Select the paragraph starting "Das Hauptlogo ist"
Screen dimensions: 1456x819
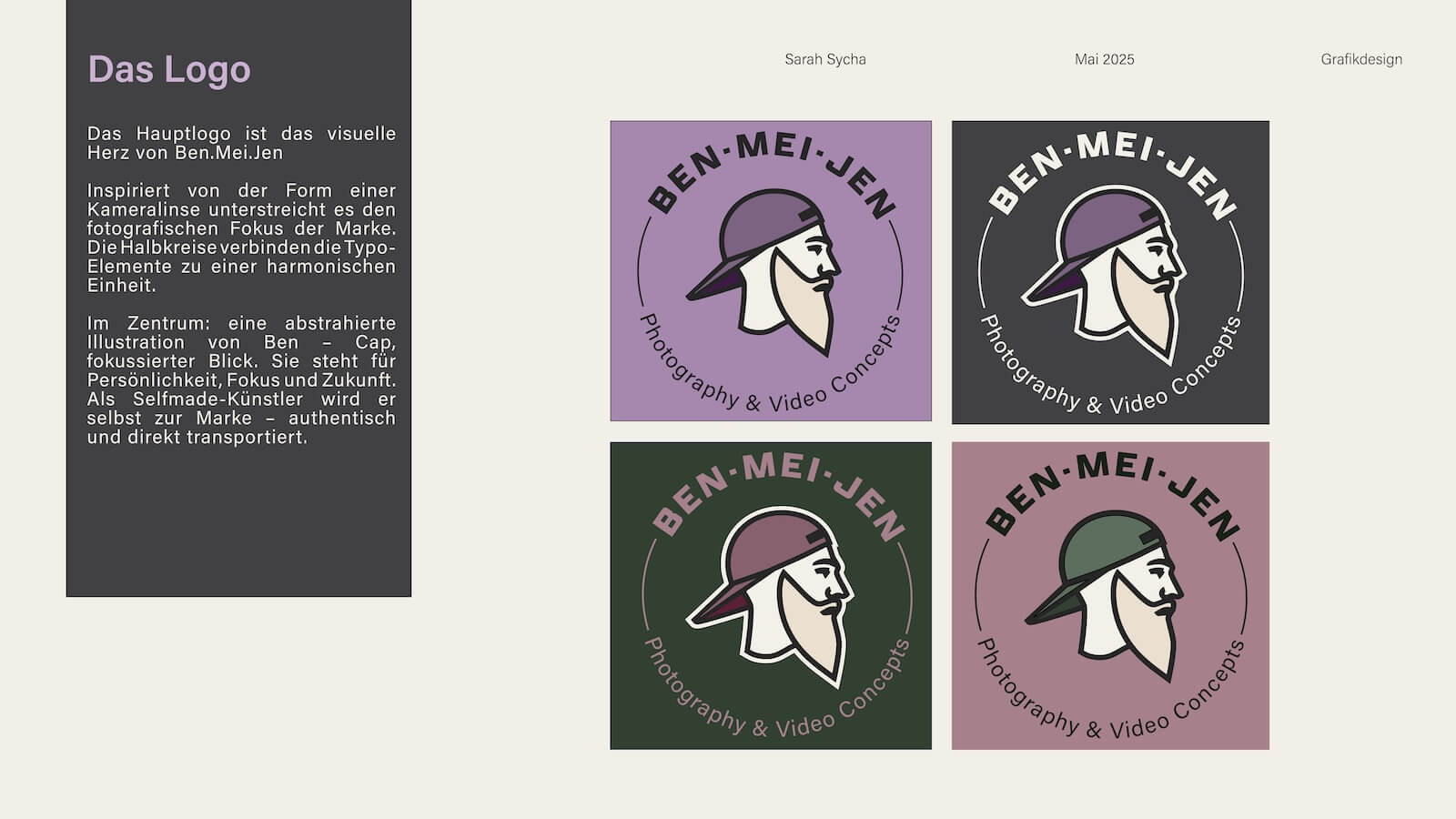point(241,143)
